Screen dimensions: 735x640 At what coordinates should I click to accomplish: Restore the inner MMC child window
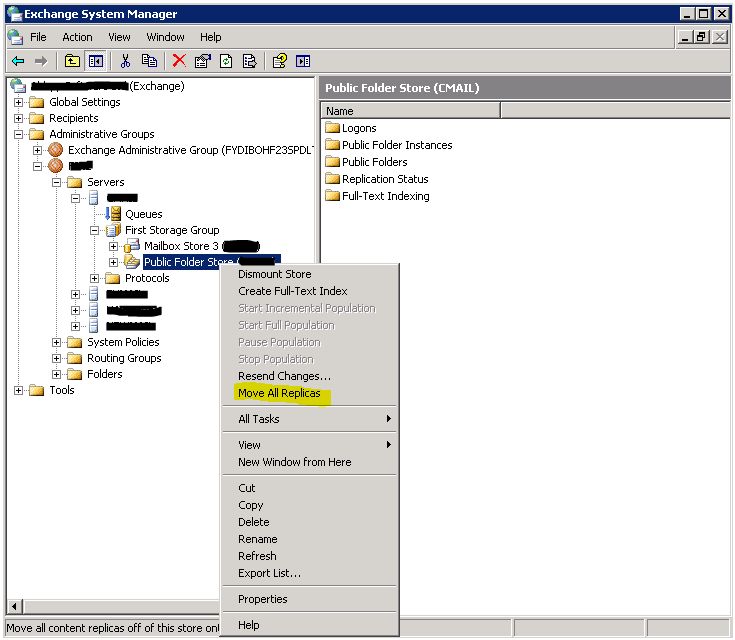(x=702, y=37)
